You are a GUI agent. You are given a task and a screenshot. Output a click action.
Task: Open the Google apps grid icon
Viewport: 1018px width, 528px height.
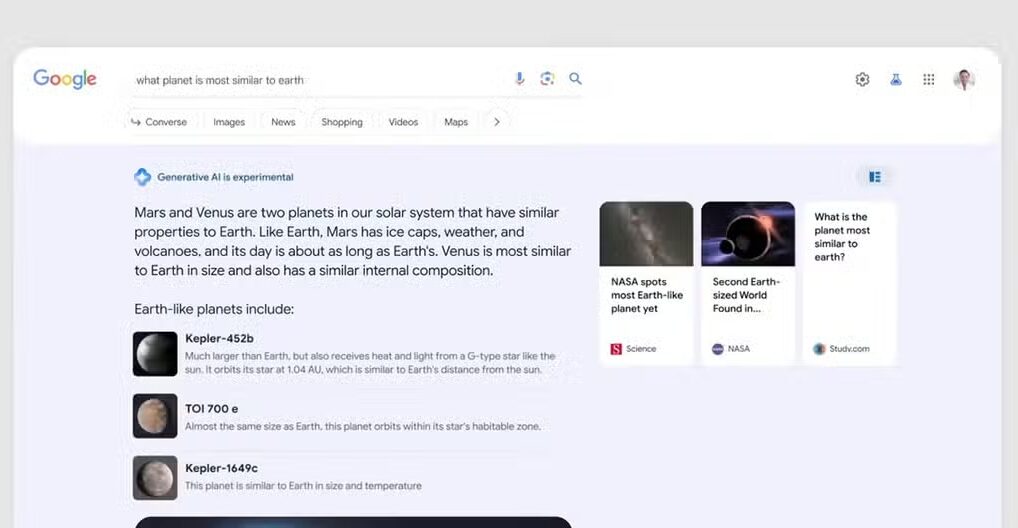[x=929, y=80]
